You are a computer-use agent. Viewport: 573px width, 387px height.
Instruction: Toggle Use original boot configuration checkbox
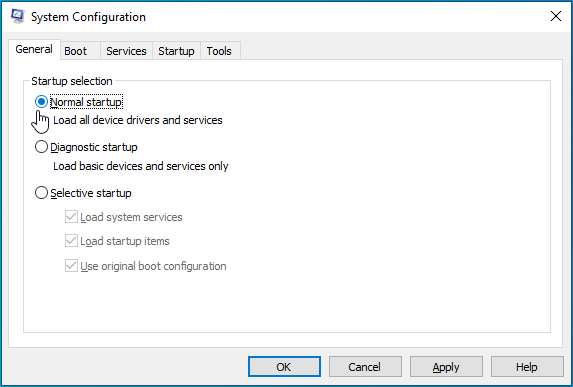point(71,266)
